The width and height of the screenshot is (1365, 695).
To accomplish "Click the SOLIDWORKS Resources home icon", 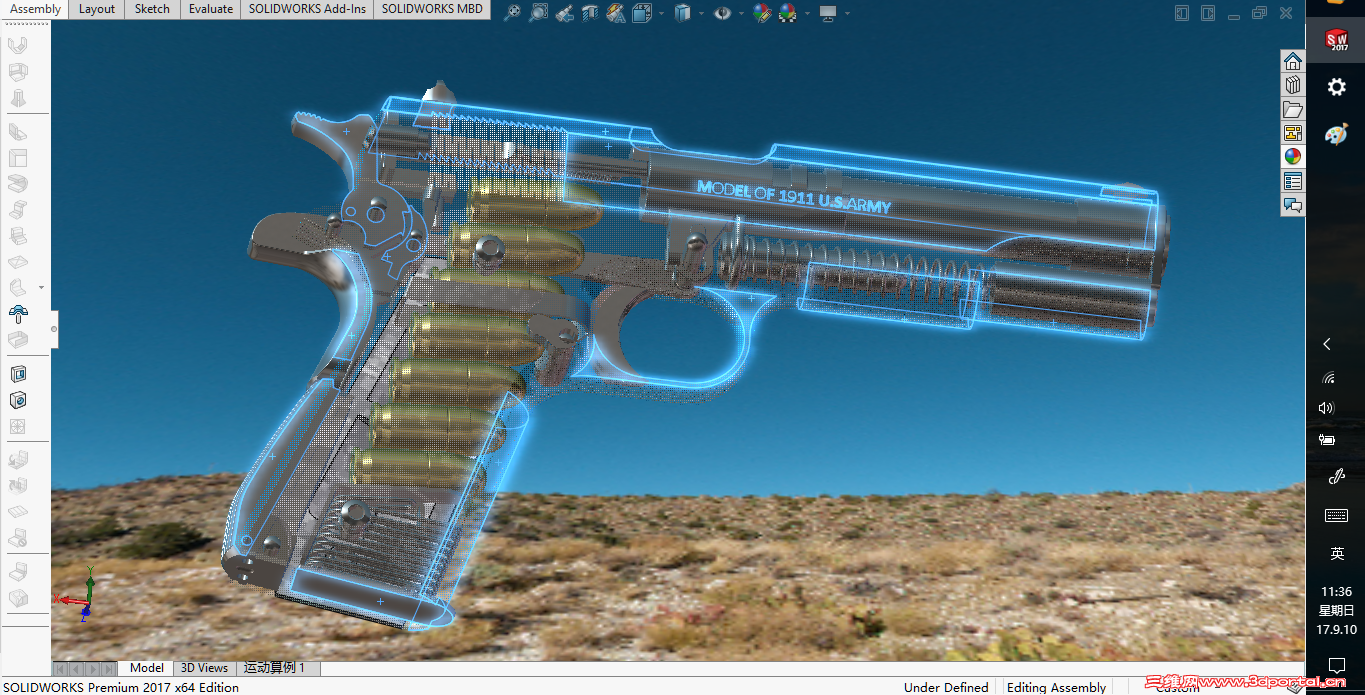I will (x=1292, y=61).
